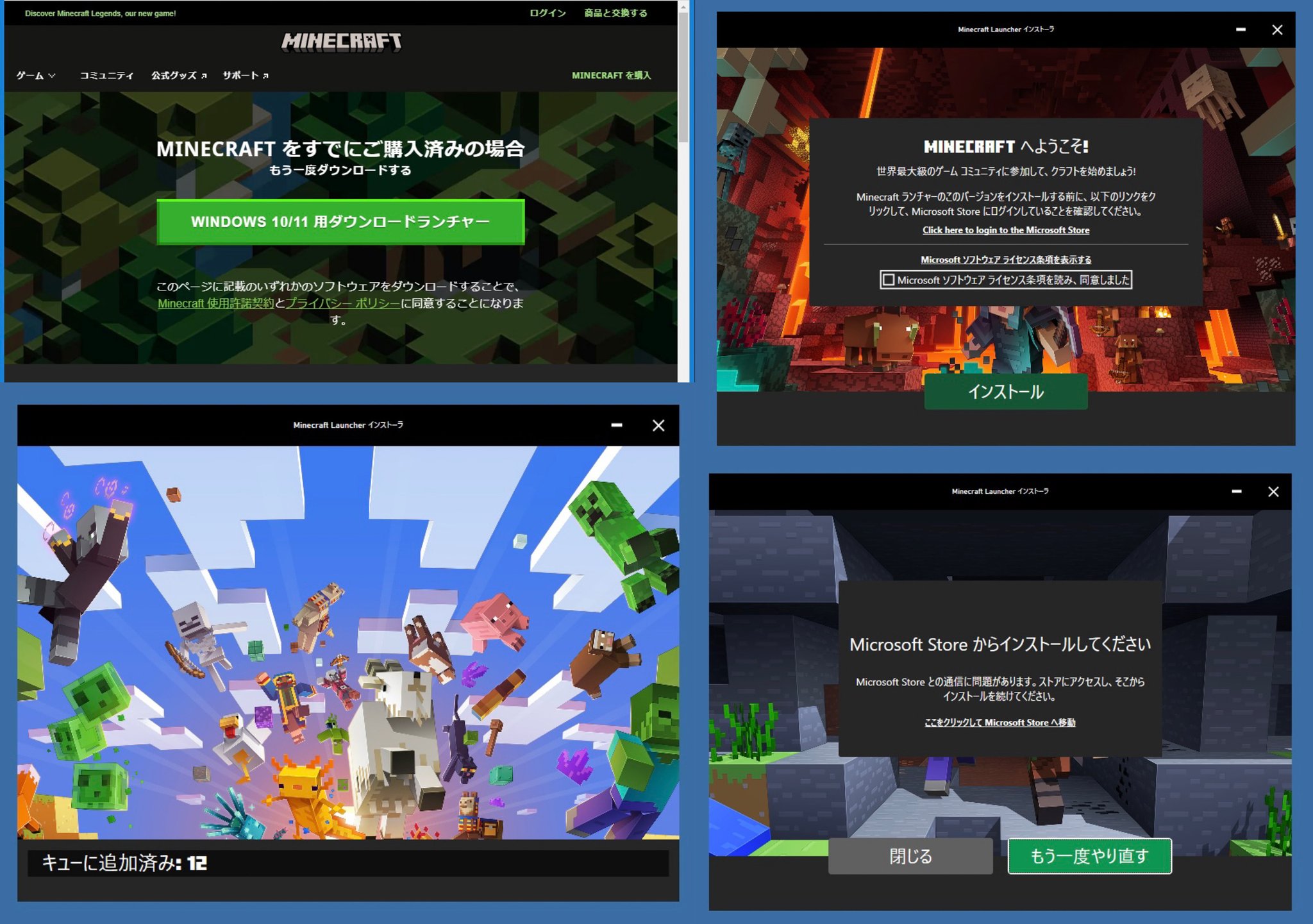This screenshot has height=924, width=1313.
Task: Close the キューに追加済み installer window
Action: [658, 425]
